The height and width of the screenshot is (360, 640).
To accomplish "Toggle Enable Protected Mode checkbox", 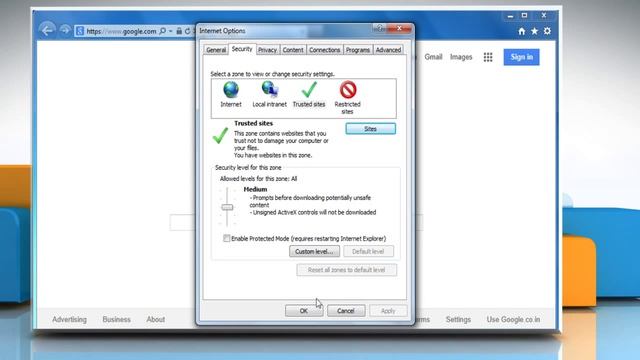I will click(x=227, y=238).
